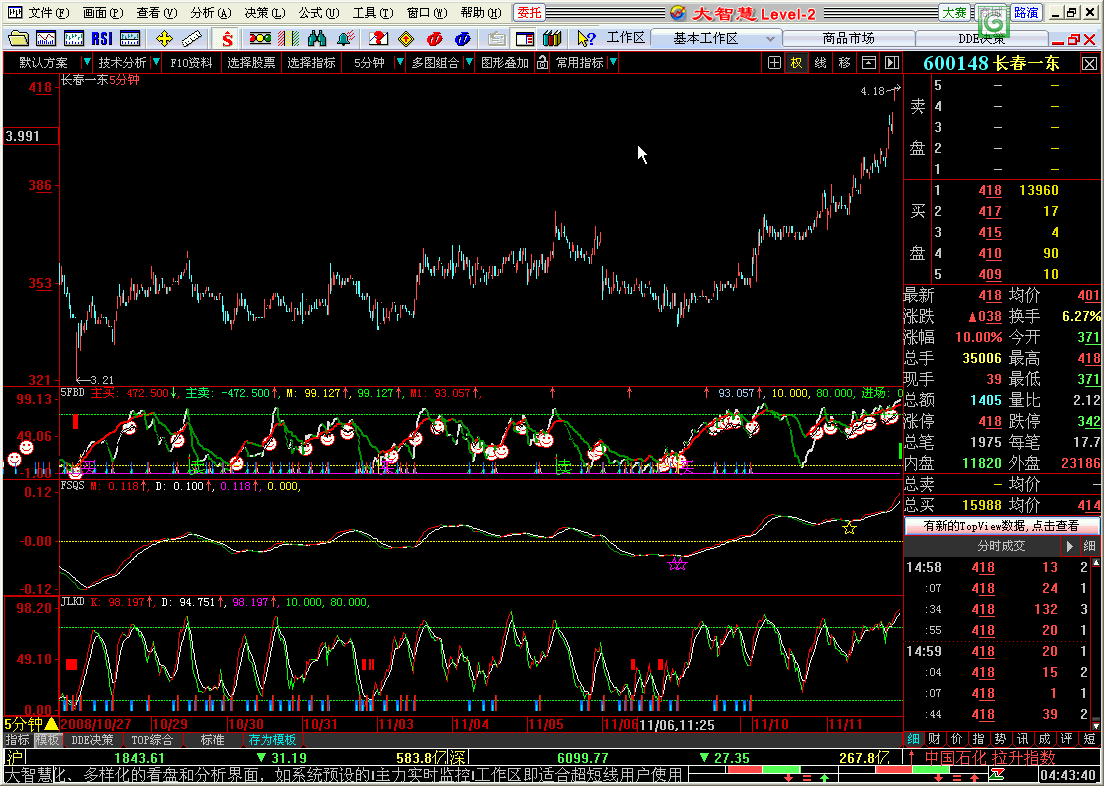The image size is (1104, 786).
Task: Toggle the 权 adjustment button
Action: 796,63
